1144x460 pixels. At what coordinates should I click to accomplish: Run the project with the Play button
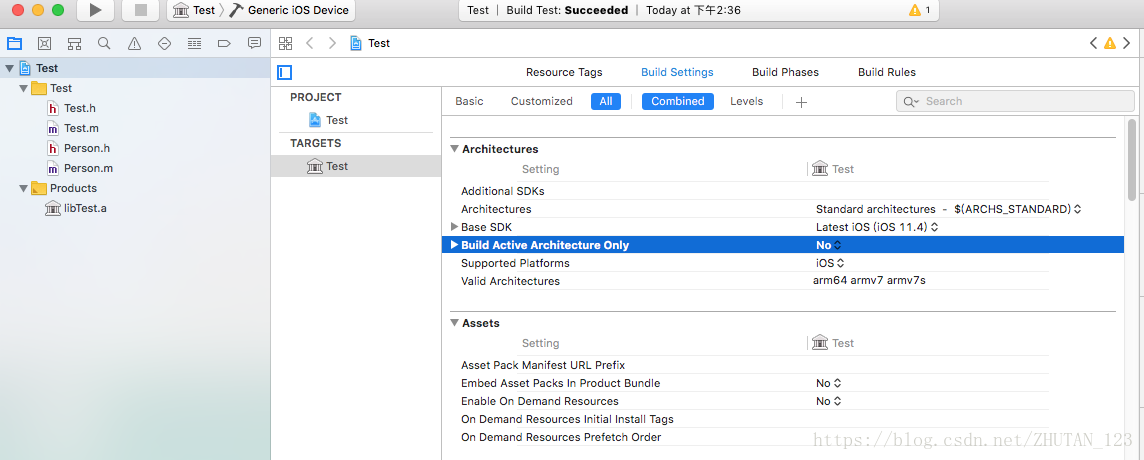[x=95, y=10]
